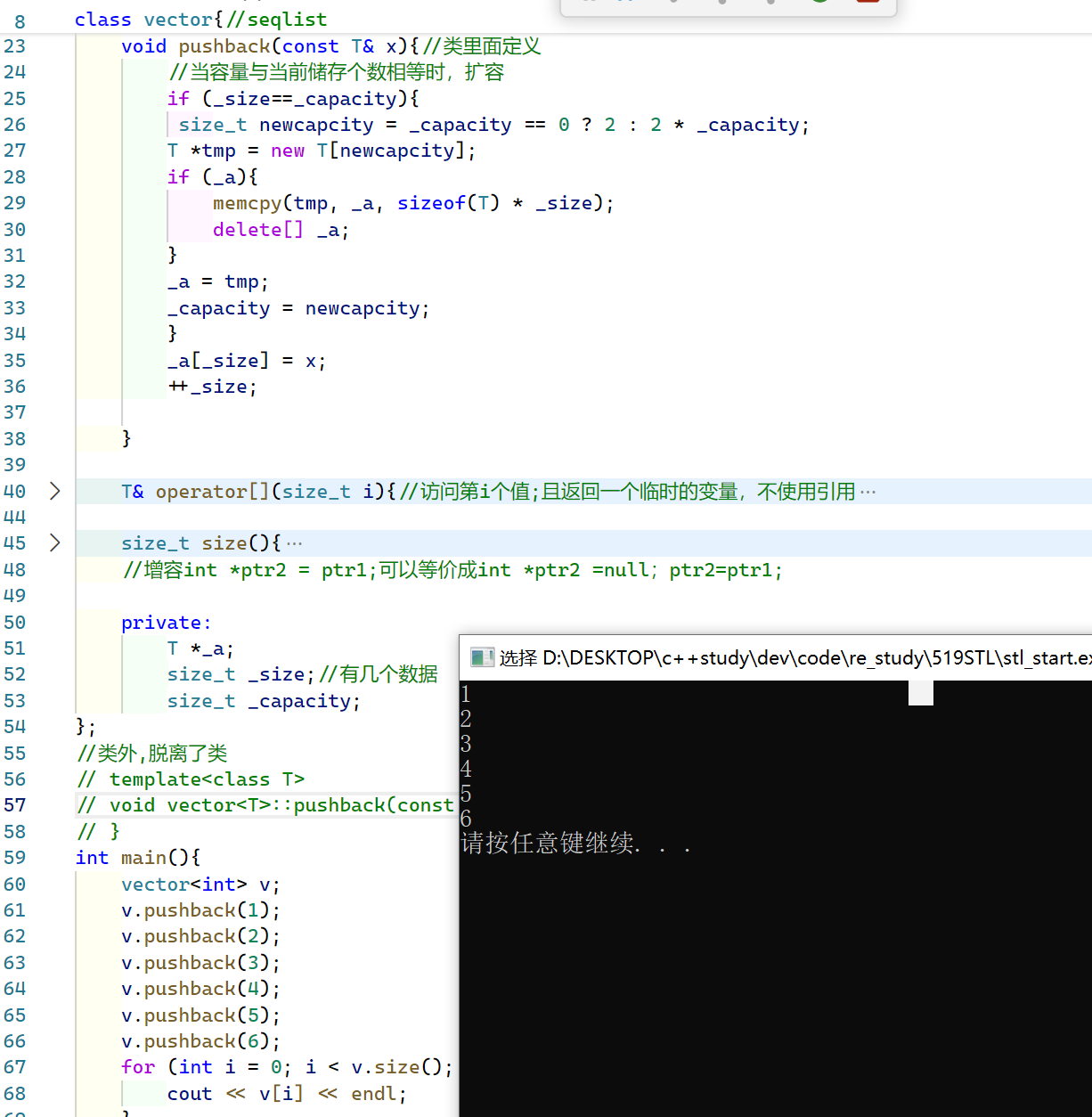Click the memcpy call on line 29
The width and height of the screenshot is (1092, 1117).
click(413, 203)
